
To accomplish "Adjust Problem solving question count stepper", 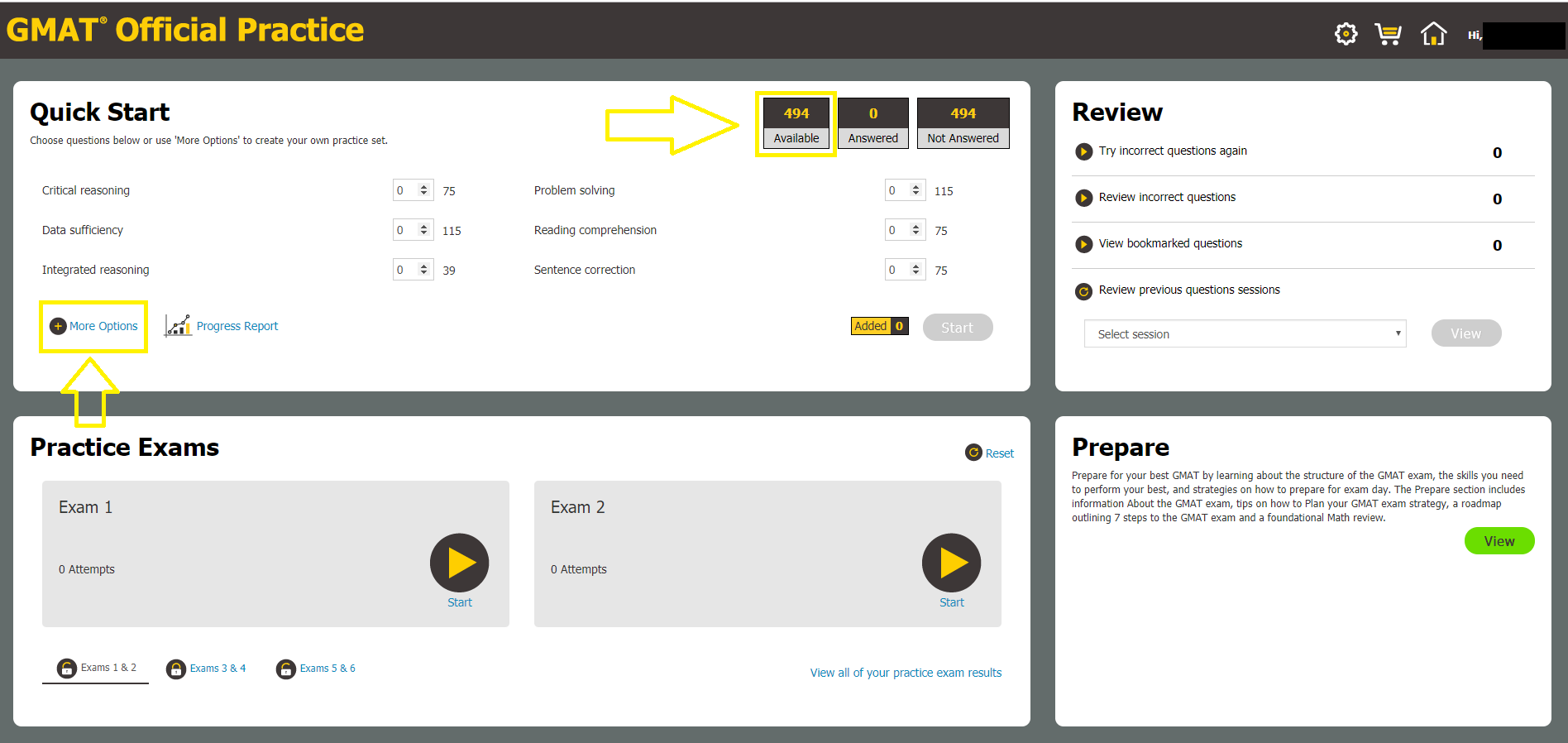I will click(x=915, y=190).
